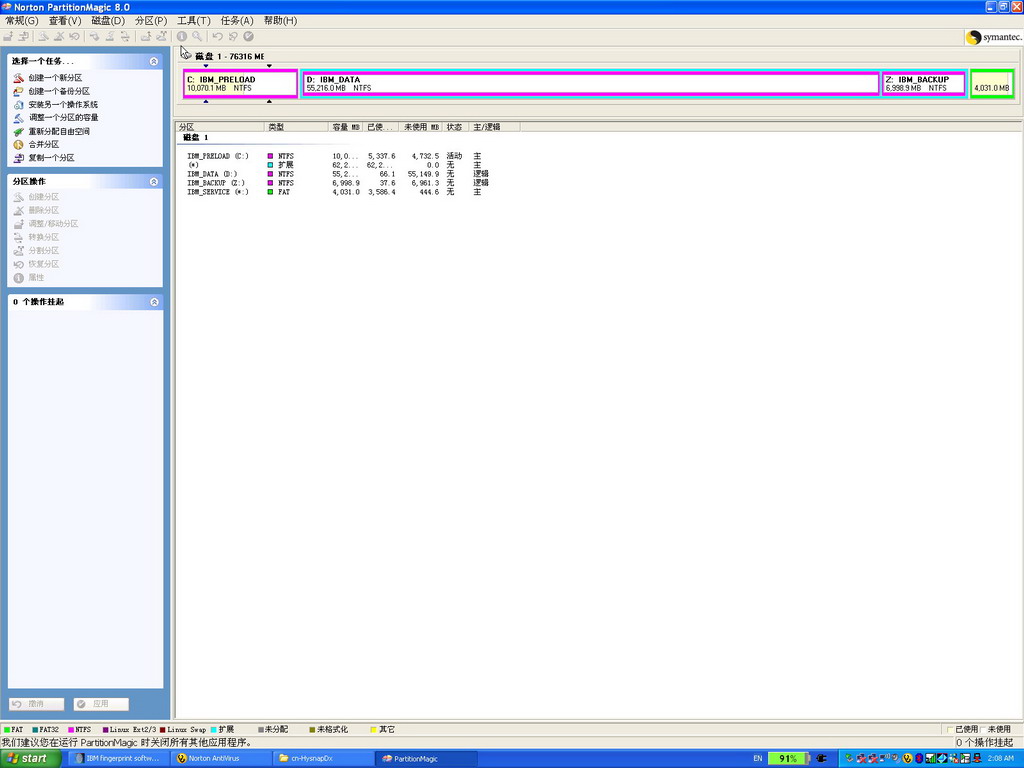This screenshot has height=768, width=1024.
Task: Click the 调整一个分区的容量 task icon
Action: (x=18, y=118)
